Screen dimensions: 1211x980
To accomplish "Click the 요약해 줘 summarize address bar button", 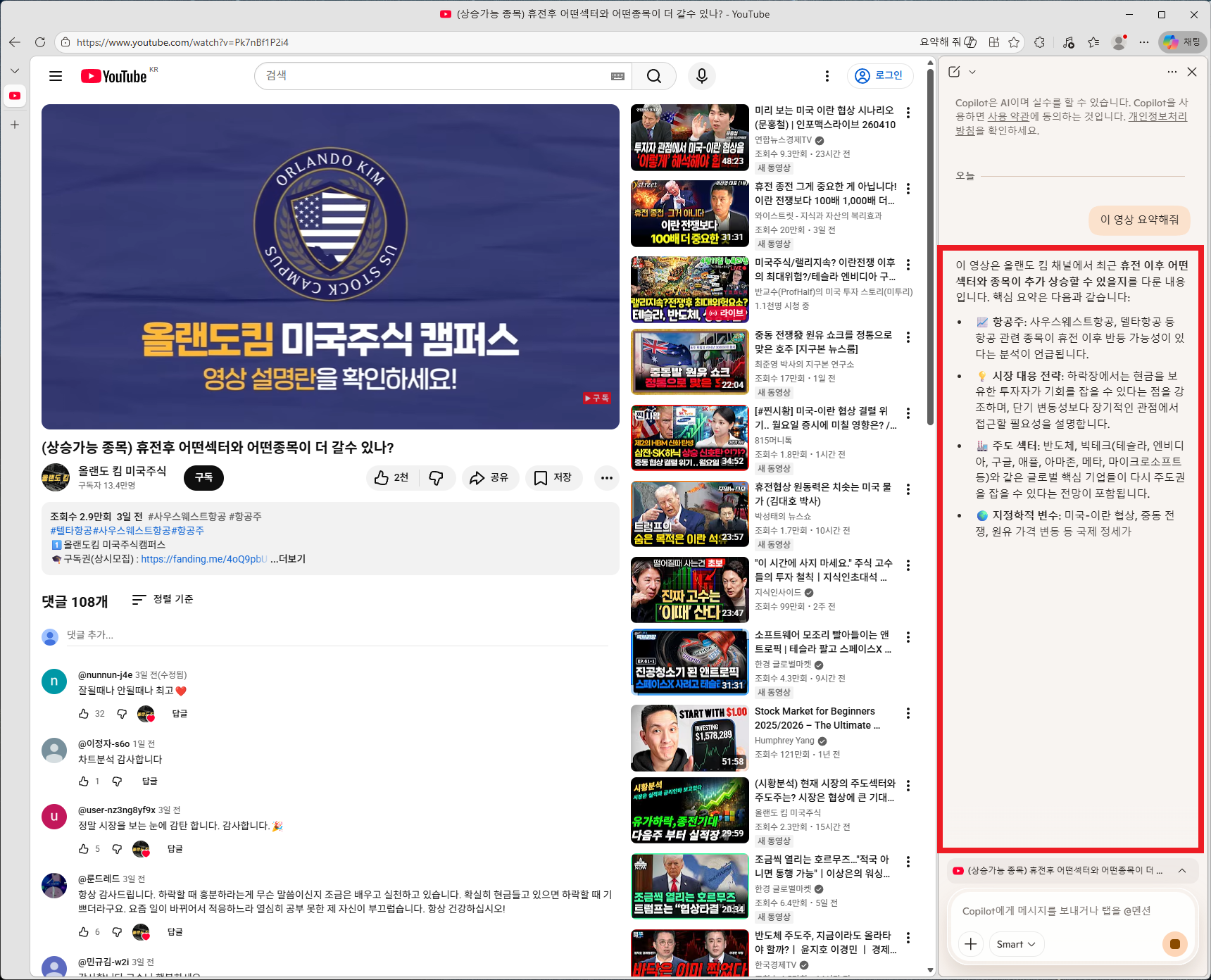I will coord(948,42).
